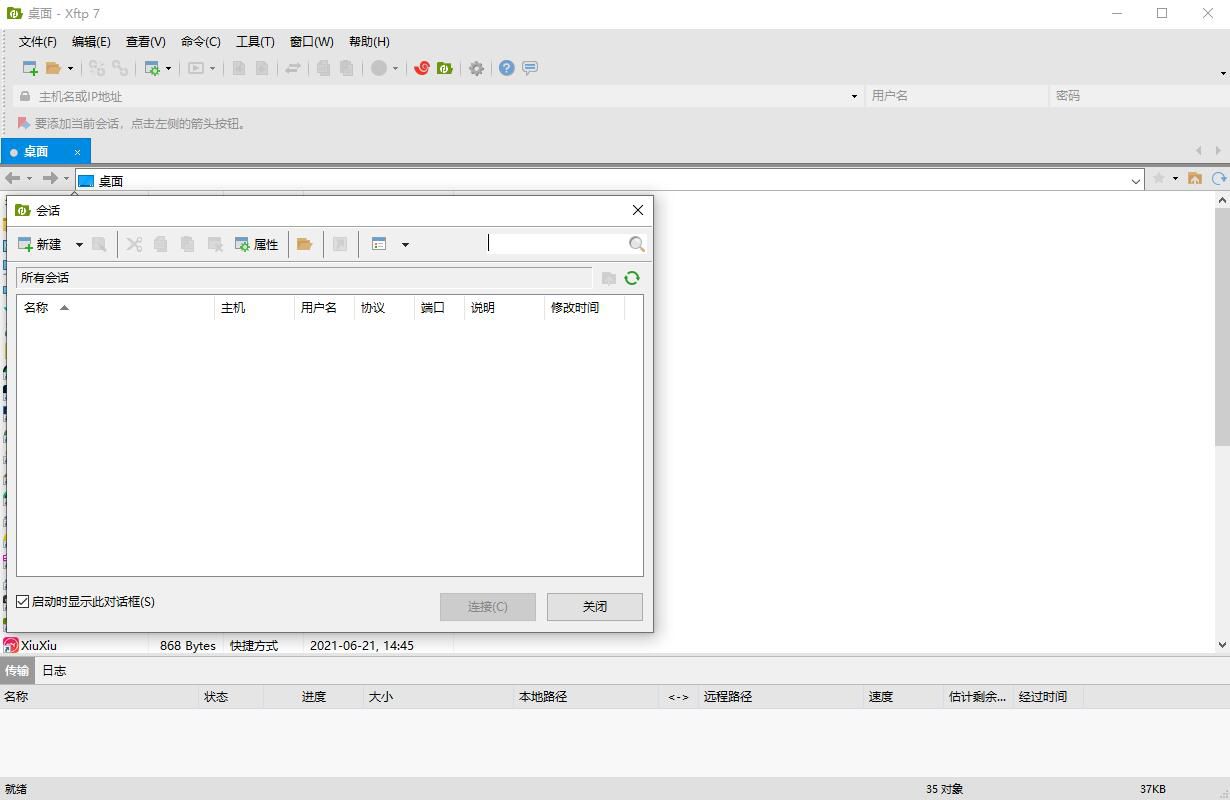
Task: Open options via the gear icon
Action: tap(477, 68)
